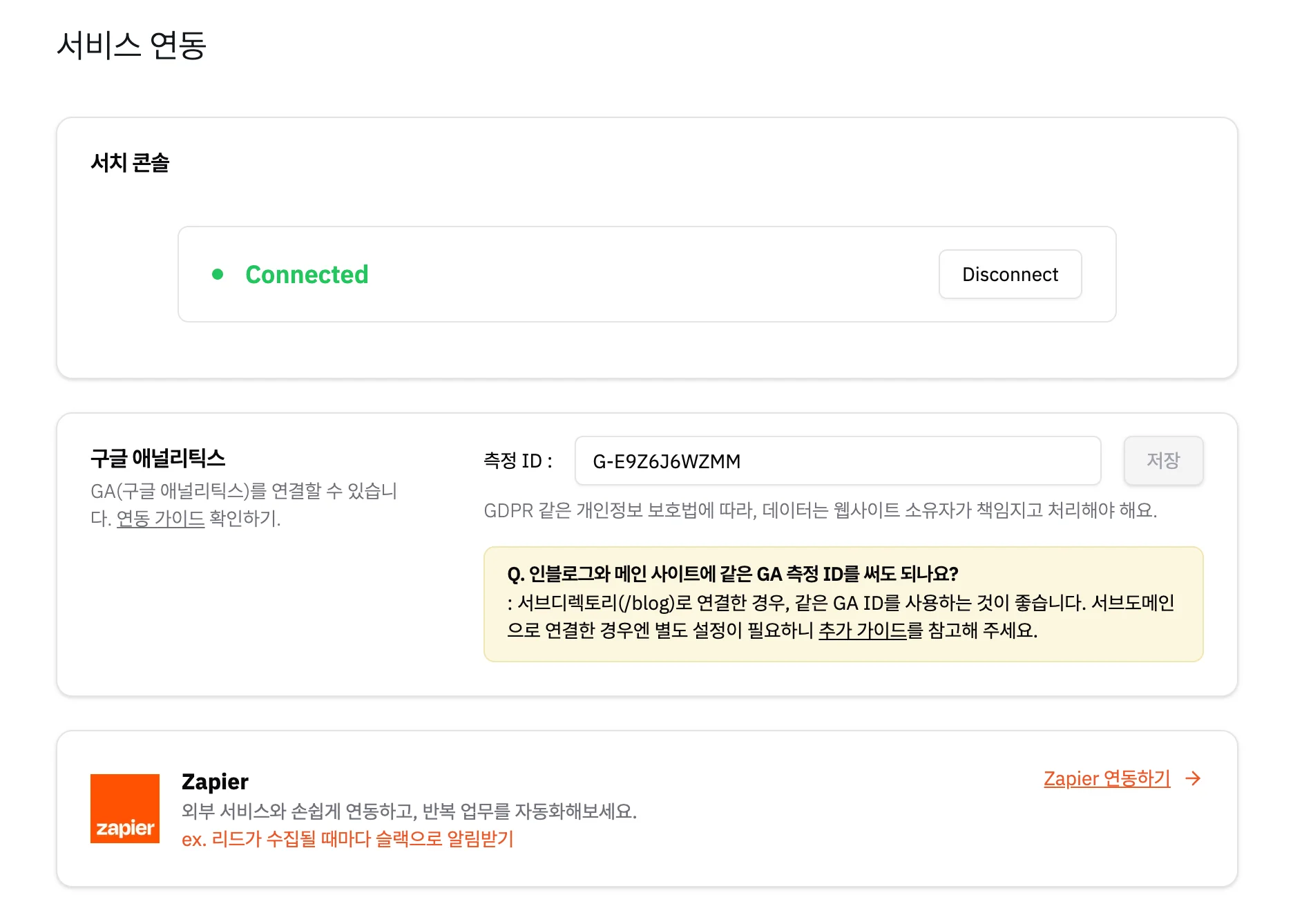Click the green connection status dot
This screenshot has height=924, width=1293.
[218, 274]
